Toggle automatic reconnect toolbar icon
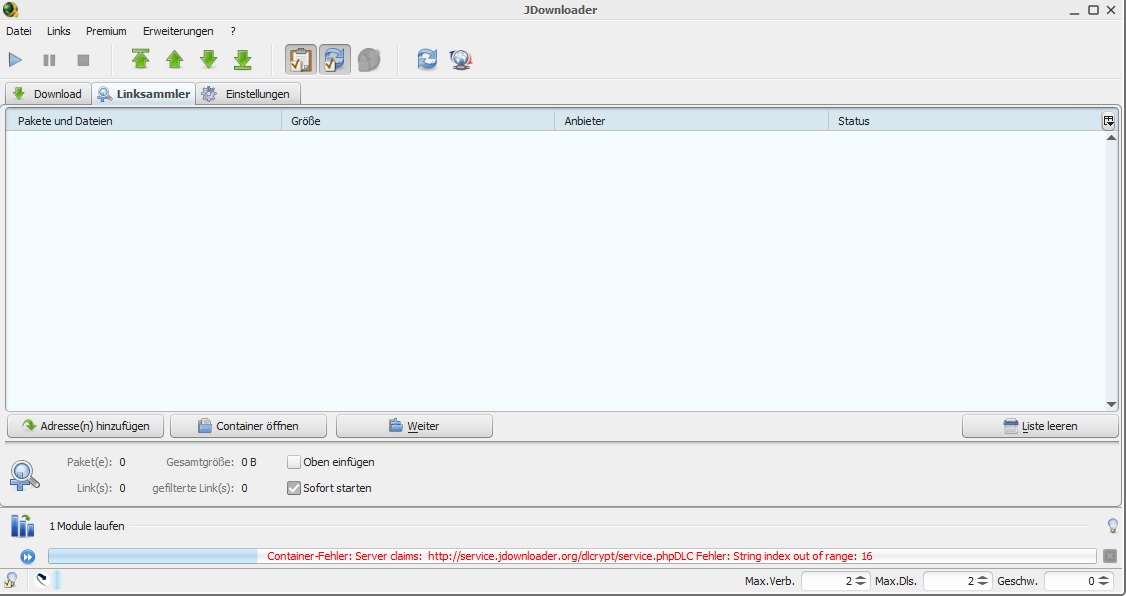Image resolution: width=1126 pixels, height=596 pixels. pos(335,60)
